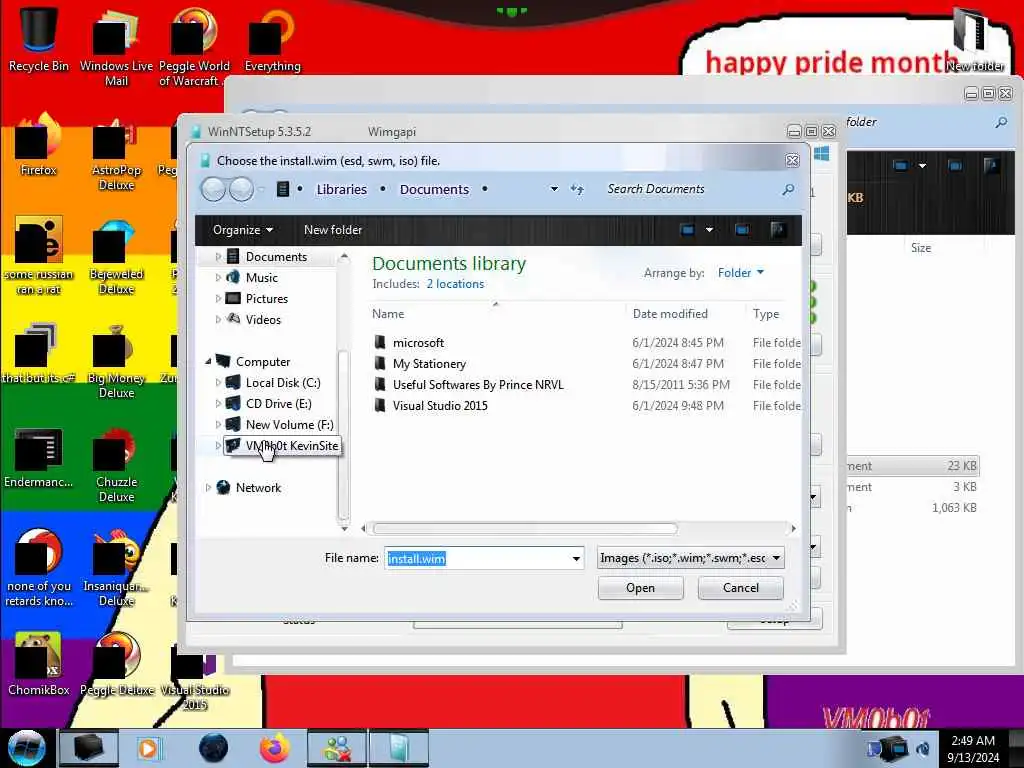
Task: Click the Cancel button
Action: 741,588
